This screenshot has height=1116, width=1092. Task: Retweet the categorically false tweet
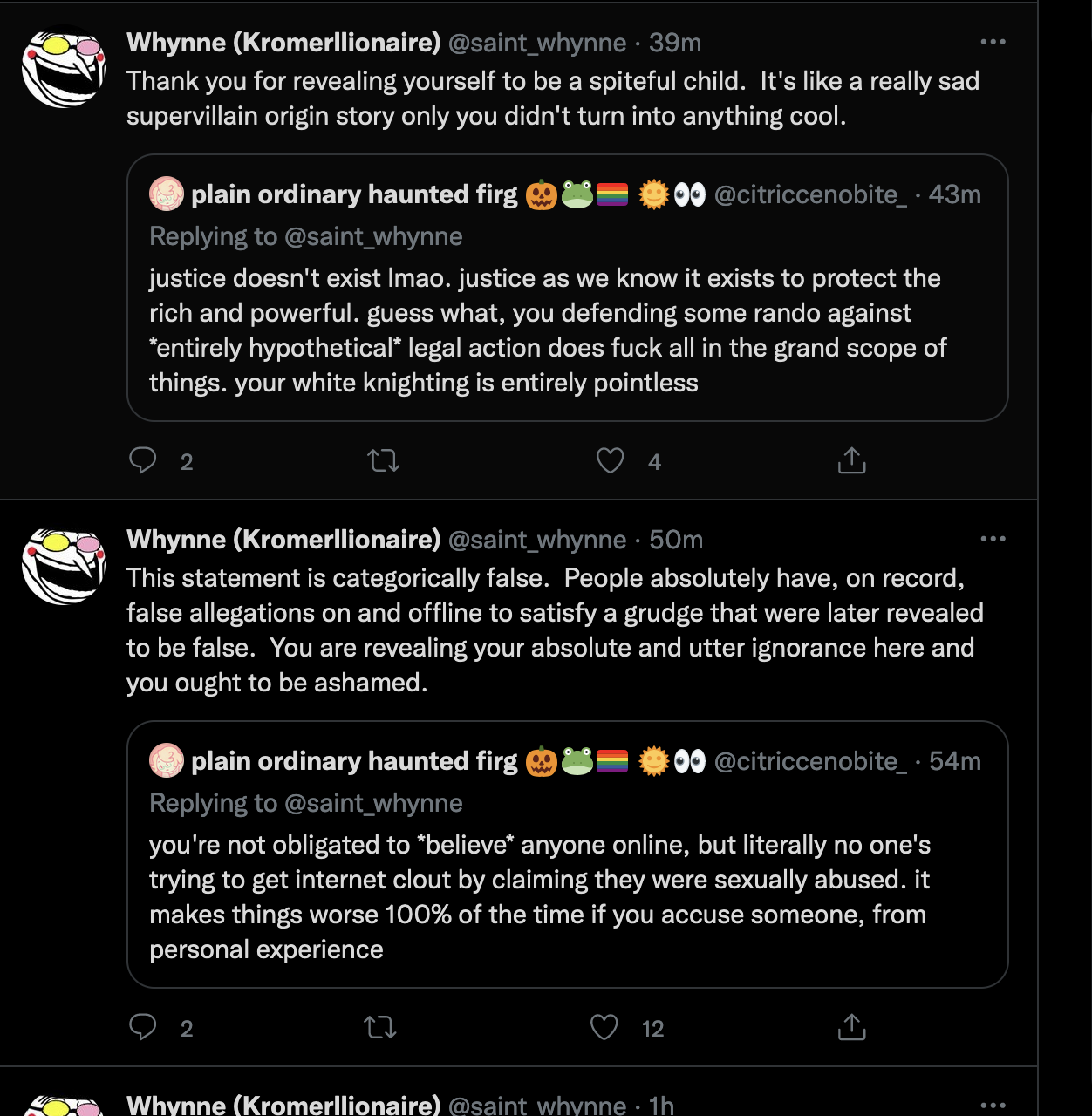[380, 1027]
